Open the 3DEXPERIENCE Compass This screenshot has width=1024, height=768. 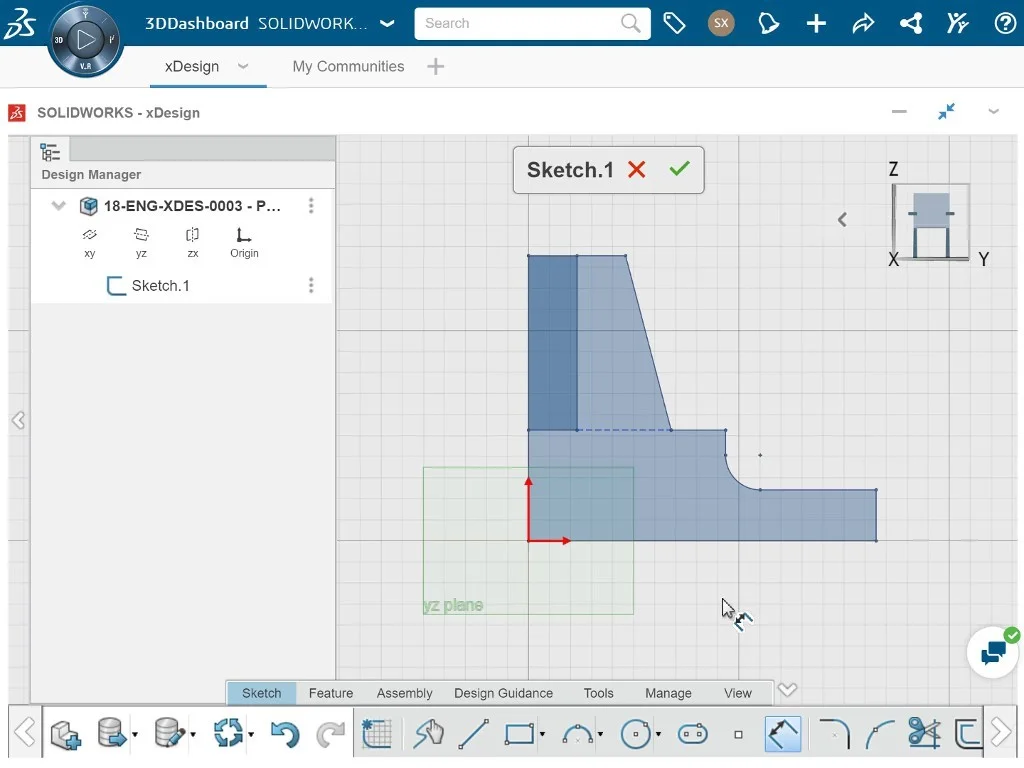point(85,40)
